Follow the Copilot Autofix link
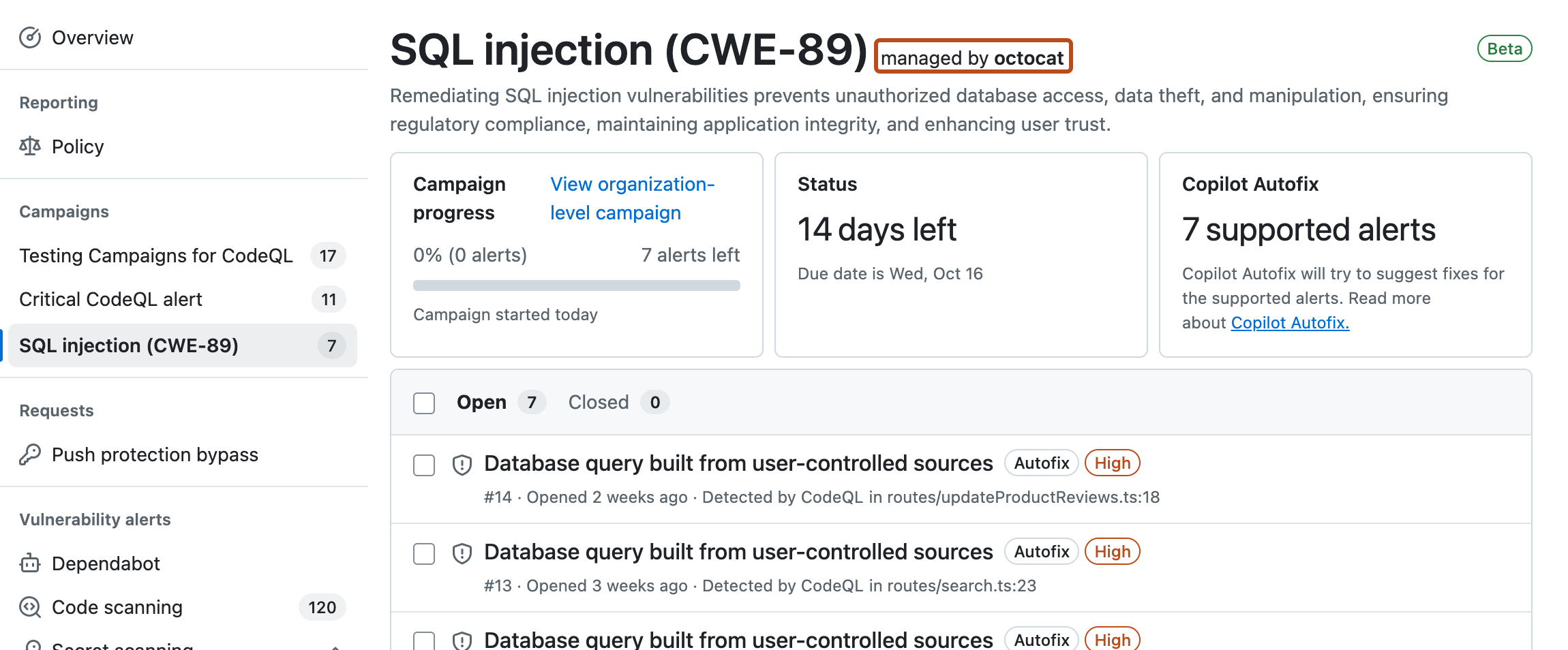The height and width of the screenshot is (650, 1568). (x=1289, y=322)
